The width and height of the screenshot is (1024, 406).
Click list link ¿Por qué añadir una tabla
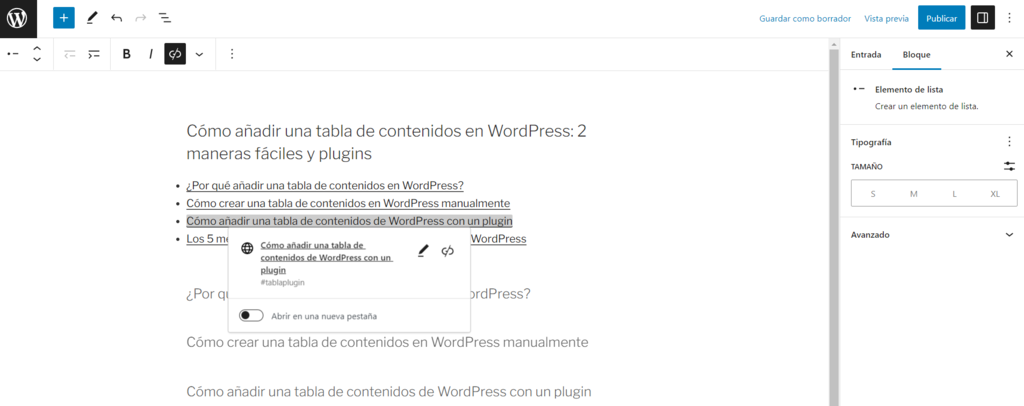click(325, 185)
